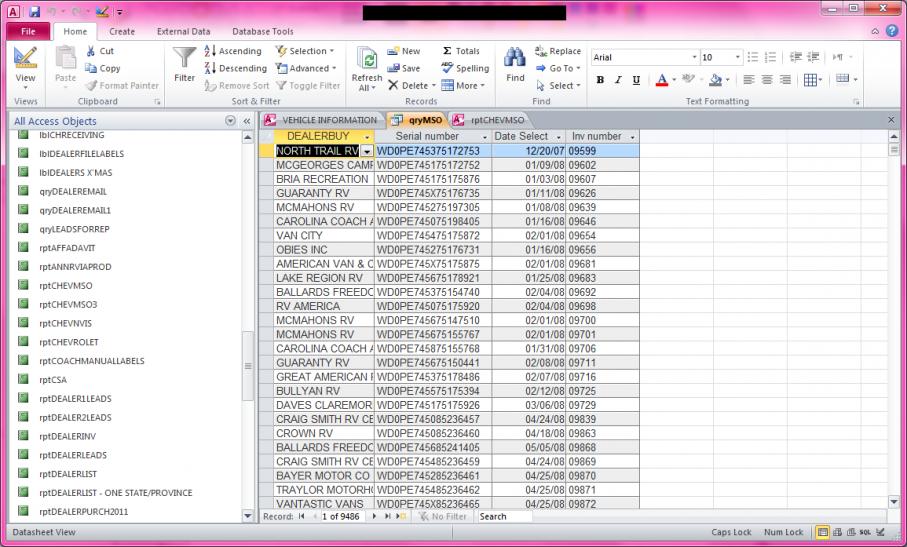Open All Access Objects pane menu
Image resolution: width=907 pixels, height=547 pixels.
230,121
